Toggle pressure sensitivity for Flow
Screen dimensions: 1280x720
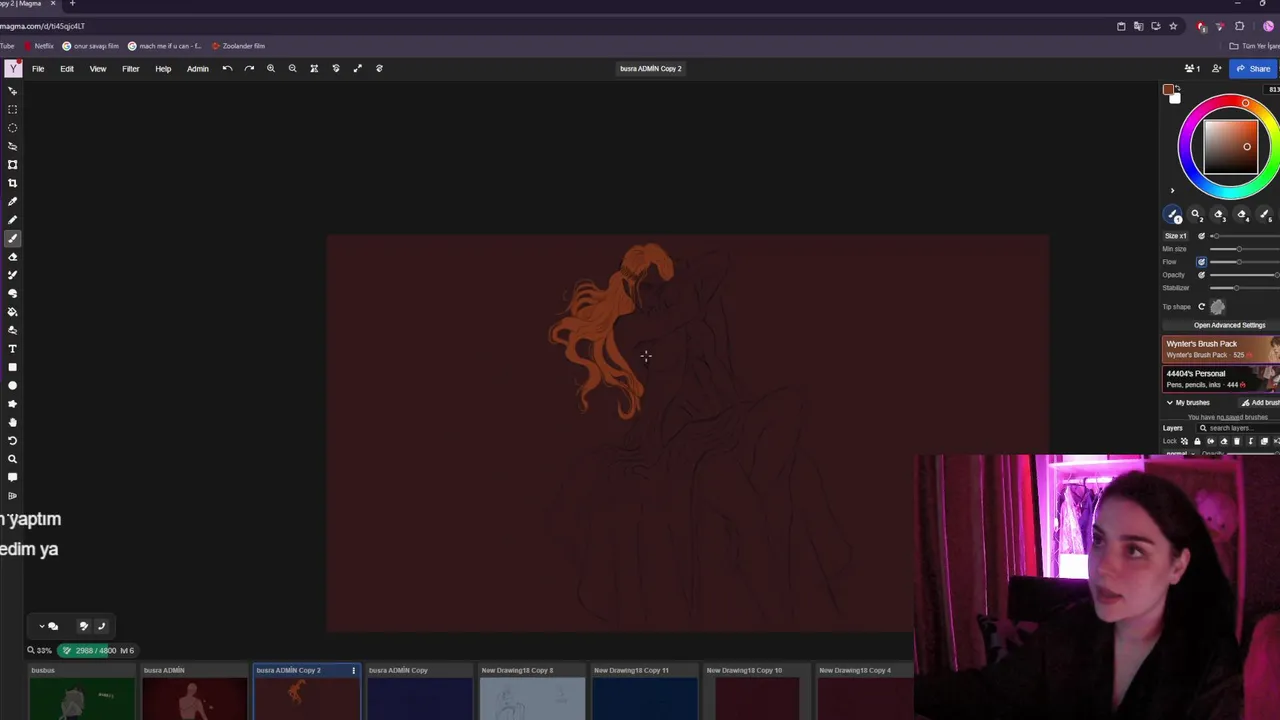coord(1202,262)
